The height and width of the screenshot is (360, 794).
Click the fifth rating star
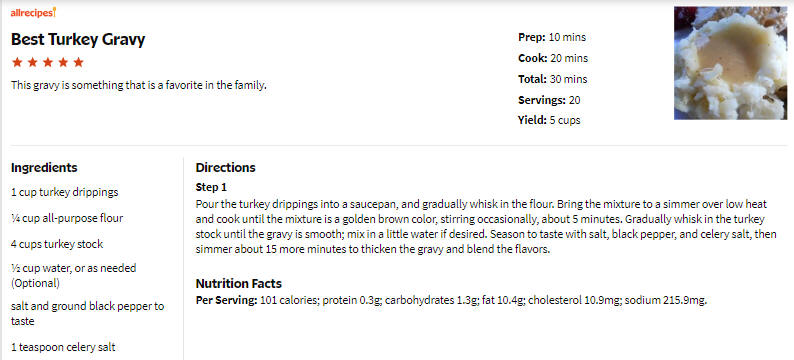(78, 62)
